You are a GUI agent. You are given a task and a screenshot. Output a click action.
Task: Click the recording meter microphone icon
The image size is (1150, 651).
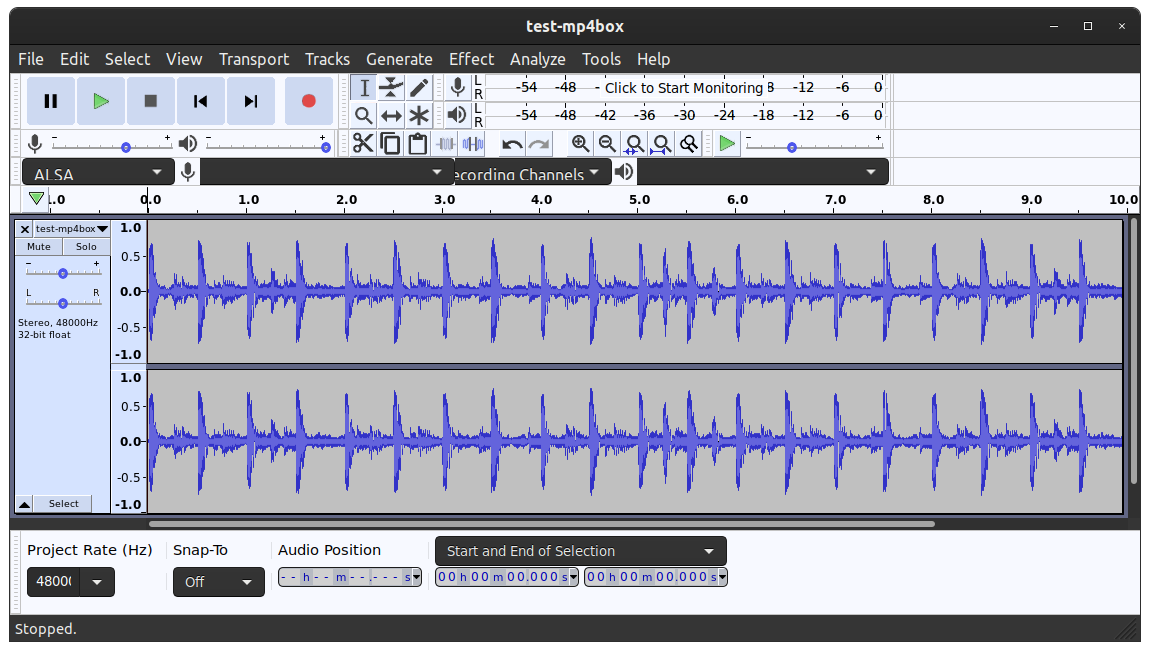pos(458,87)
